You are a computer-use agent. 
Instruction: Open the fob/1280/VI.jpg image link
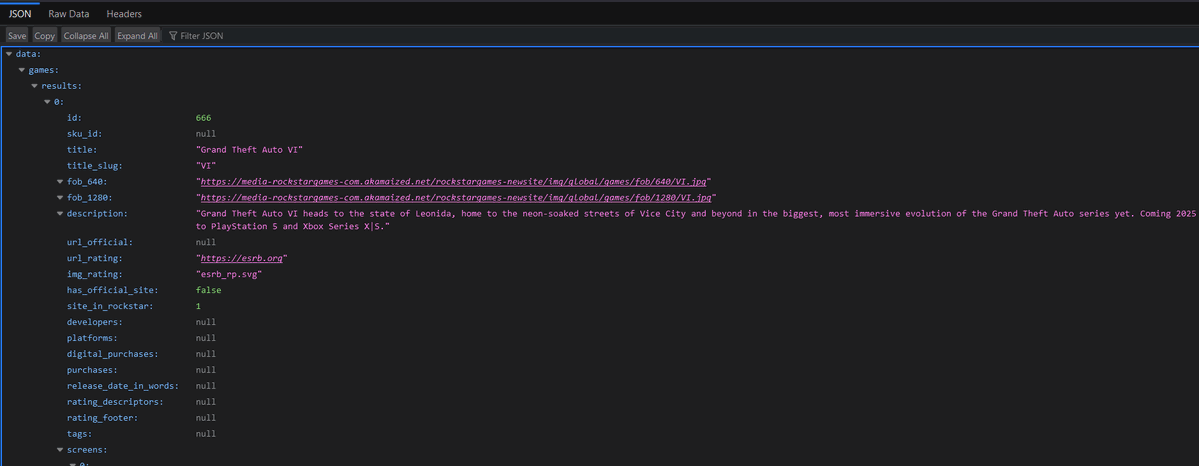(x=457, y=198)
